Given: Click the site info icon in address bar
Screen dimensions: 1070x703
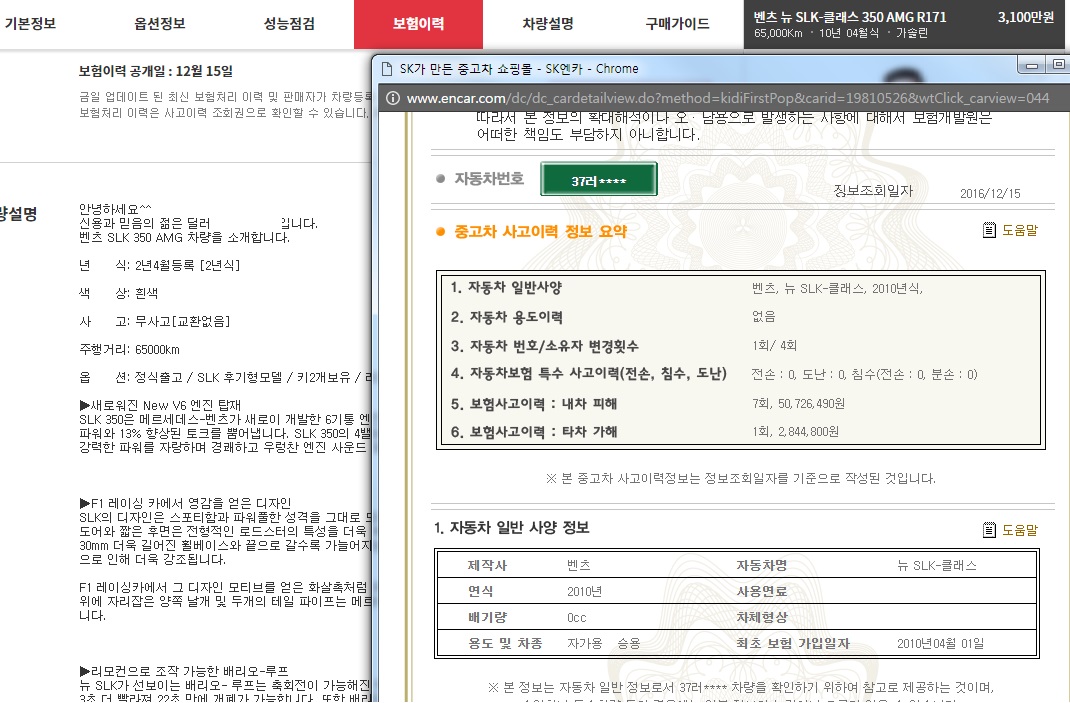Looking at the screenshot, I should tap(392, 98).
